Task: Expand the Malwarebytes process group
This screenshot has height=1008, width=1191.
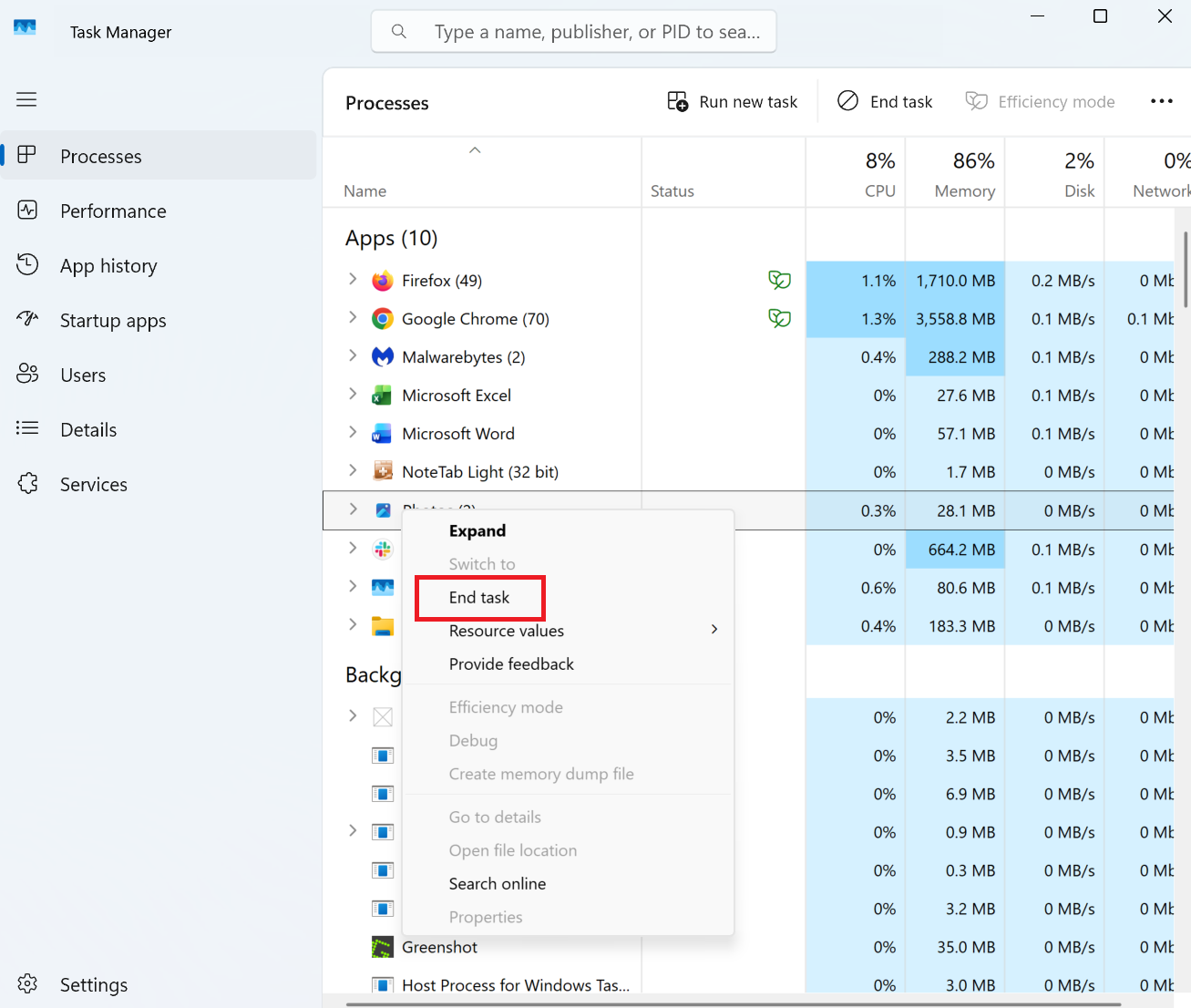Action: 353,355
